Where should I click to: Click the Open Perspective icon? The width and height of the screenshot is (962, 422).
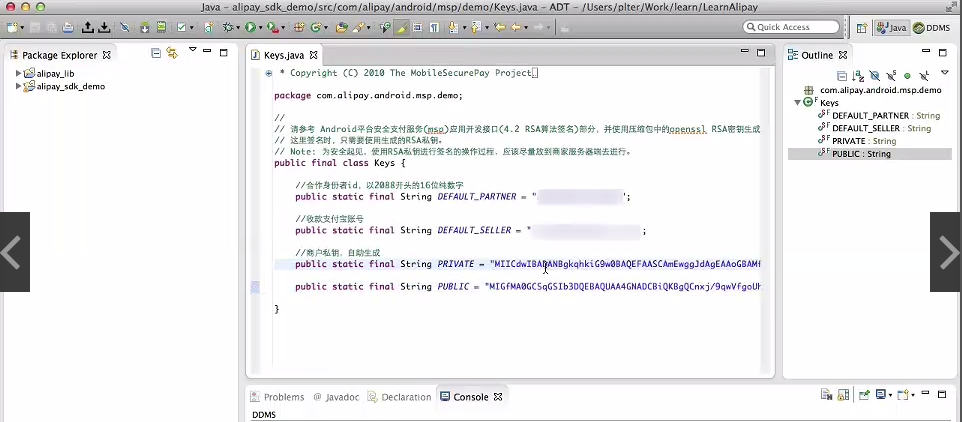point(862,28)
